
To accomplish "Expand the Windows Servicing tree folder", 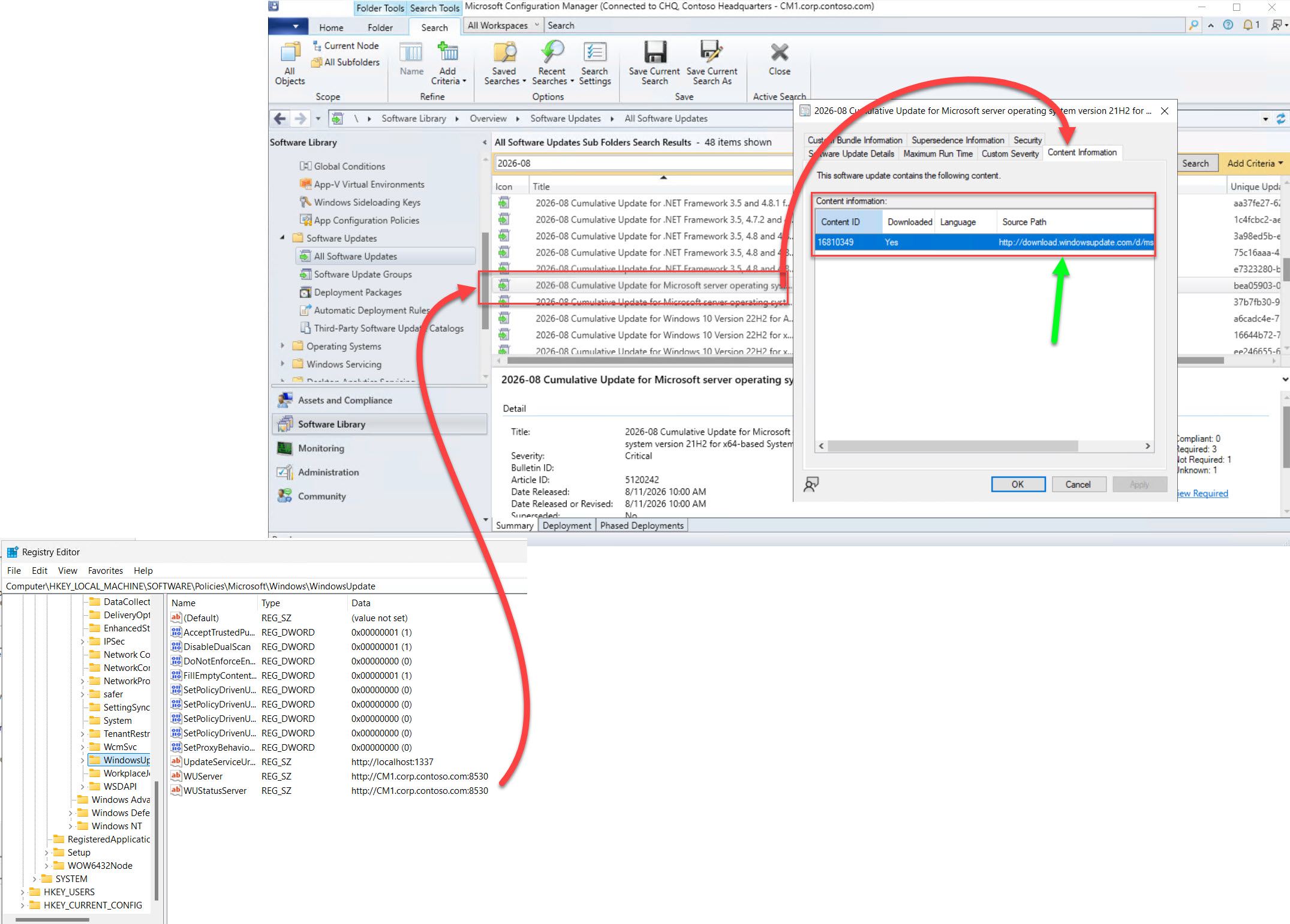I will coord(282,364).
